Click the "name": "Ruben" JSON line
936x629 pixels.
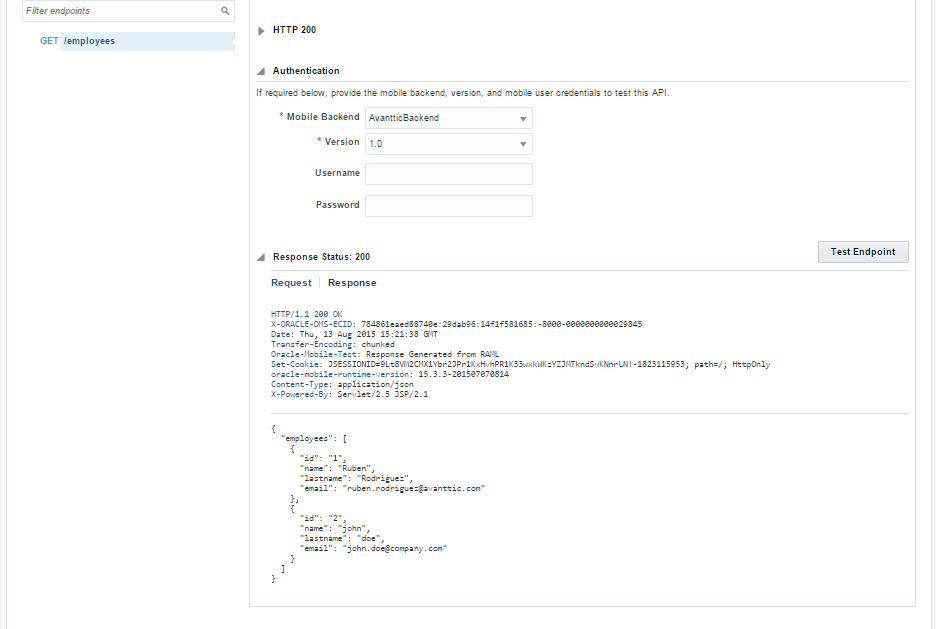tap(337, 468)
